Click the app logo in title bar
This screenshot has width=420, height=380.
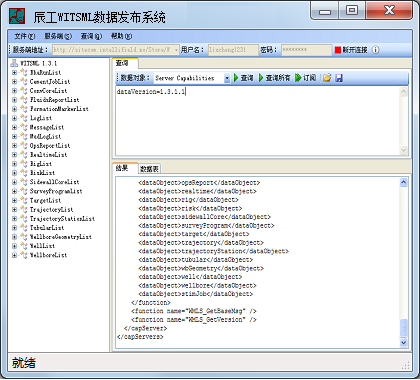pos(17,16)
